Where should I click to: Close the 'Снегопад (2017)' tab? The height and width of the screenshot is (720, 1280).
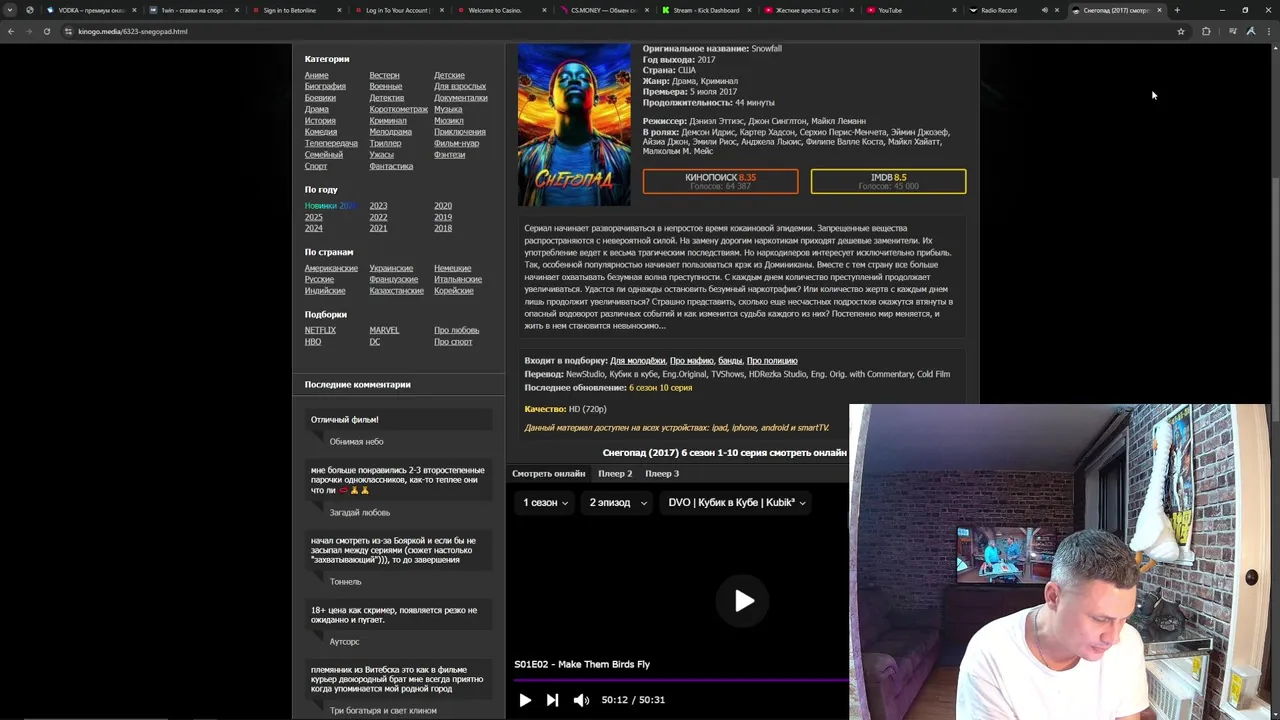click(1159, 10)
